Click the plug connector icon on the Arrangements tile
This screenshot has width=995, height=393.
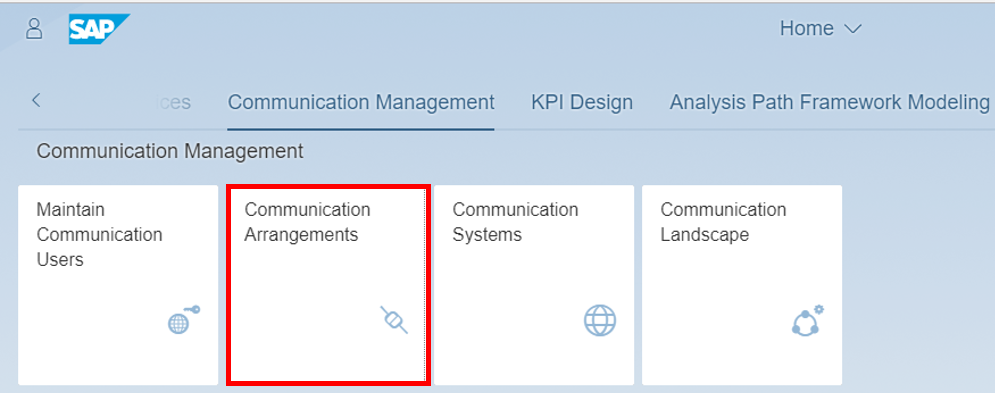[x=393, y=320]
